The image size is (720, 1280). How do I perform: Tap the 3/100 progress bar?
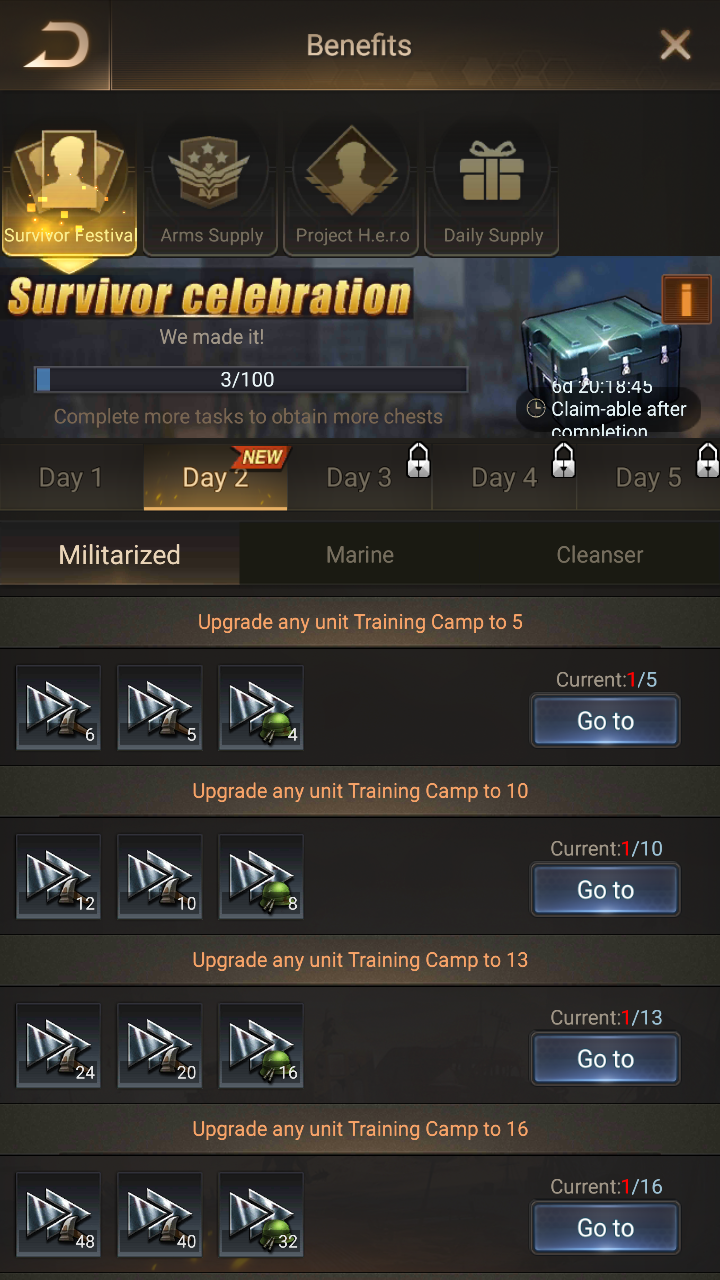pyautogui.click(x=250, y=379)
